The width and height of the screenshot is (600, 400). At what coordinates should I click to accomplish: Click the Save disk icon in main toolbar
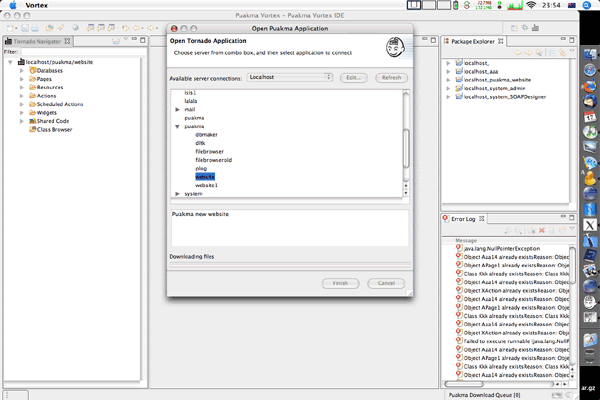25,28
